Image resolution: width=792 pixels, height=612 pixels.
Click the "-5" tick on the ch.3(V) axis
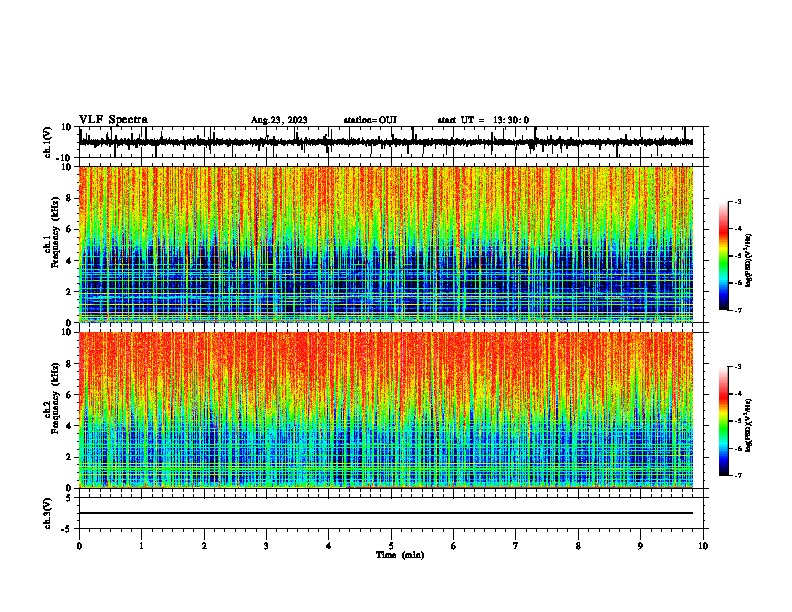point(68,529)
